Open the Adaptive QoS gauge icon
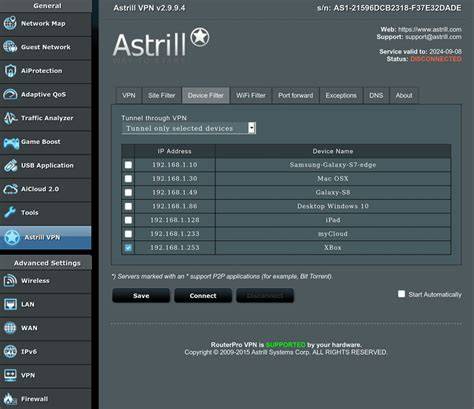 tap(10, 94)
